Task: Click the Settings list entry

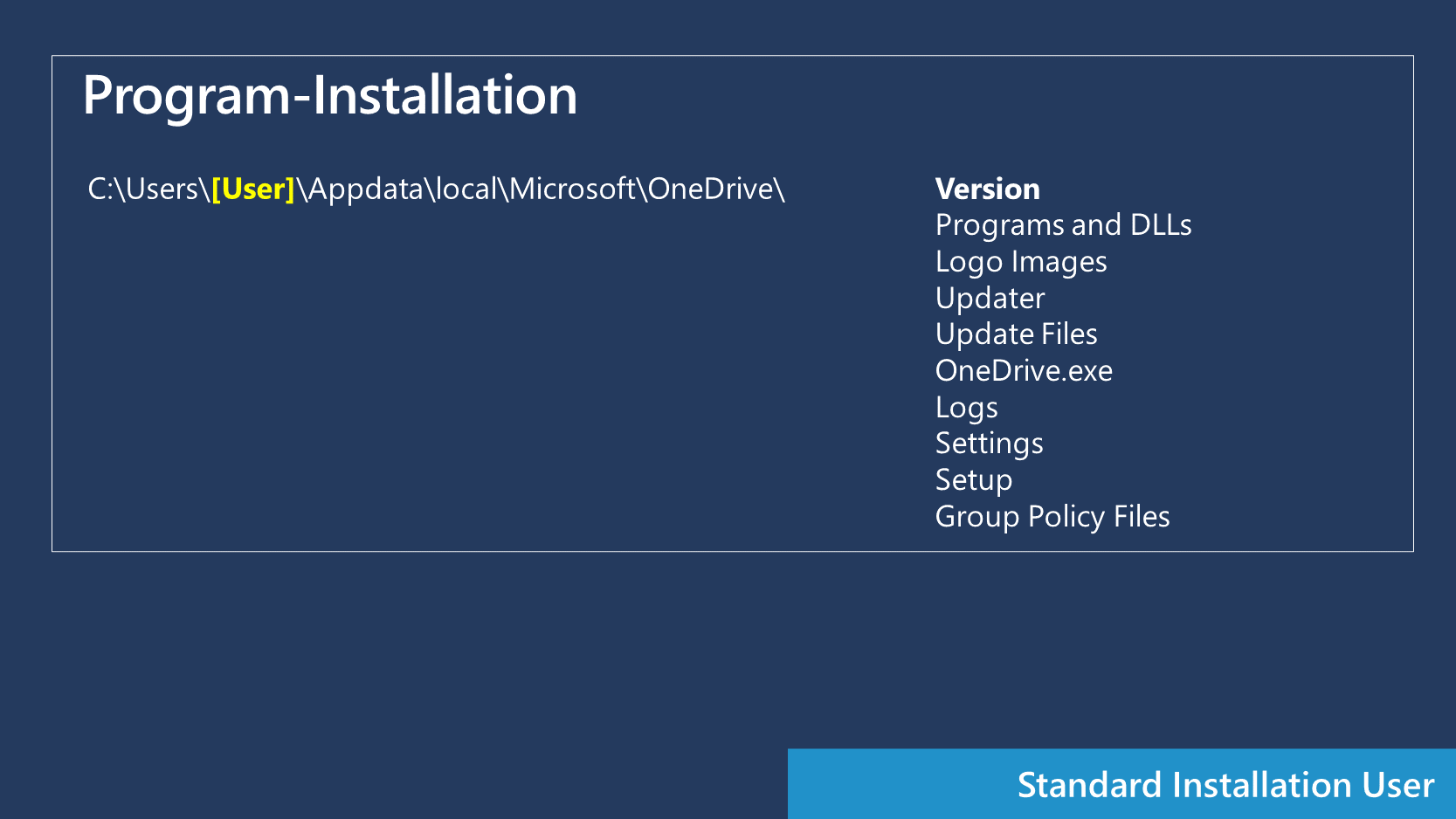Action: pos(989,443)
